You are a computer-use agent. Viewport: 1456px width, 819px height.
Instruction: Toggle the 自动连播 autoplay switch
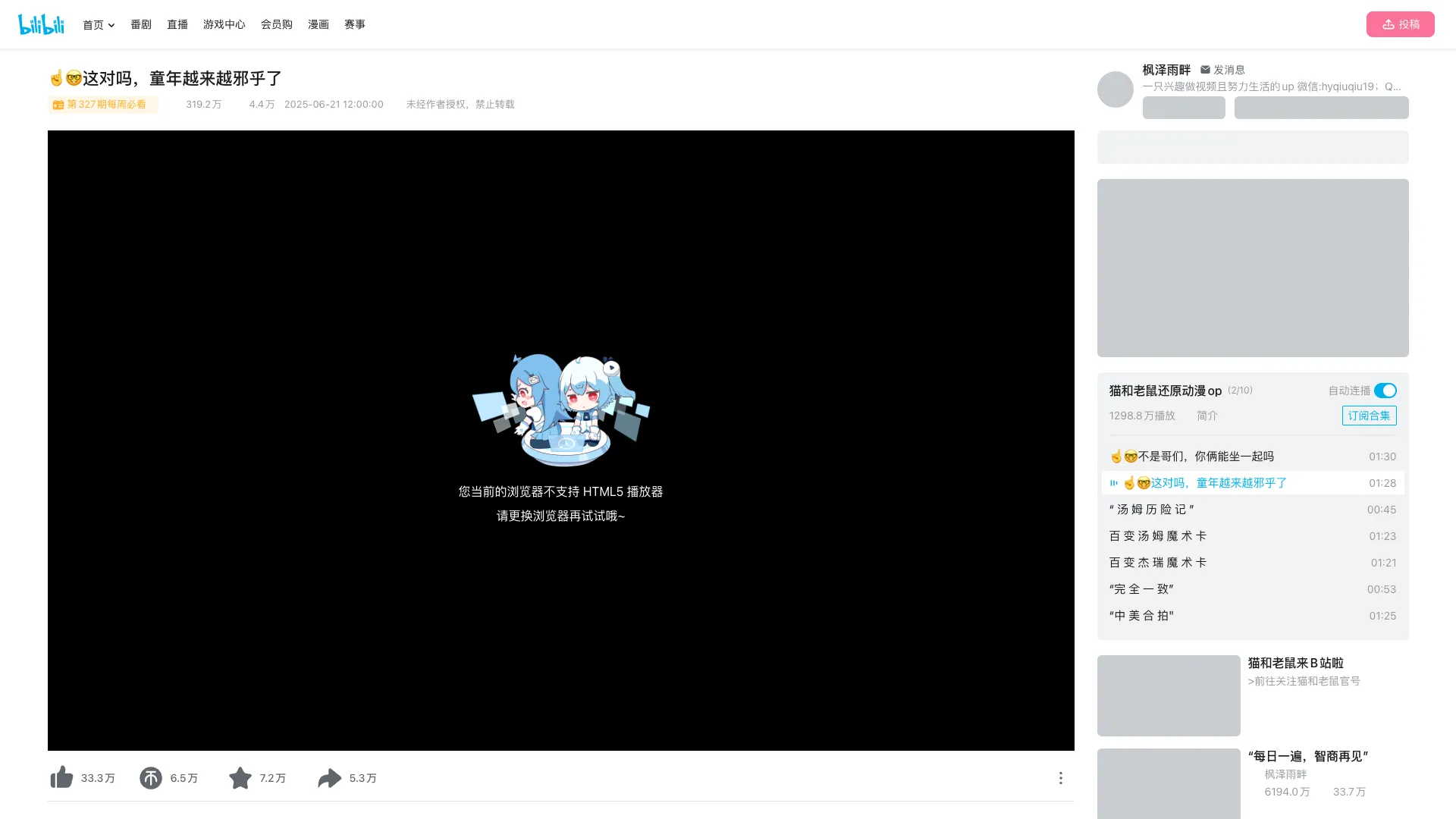1385,391
